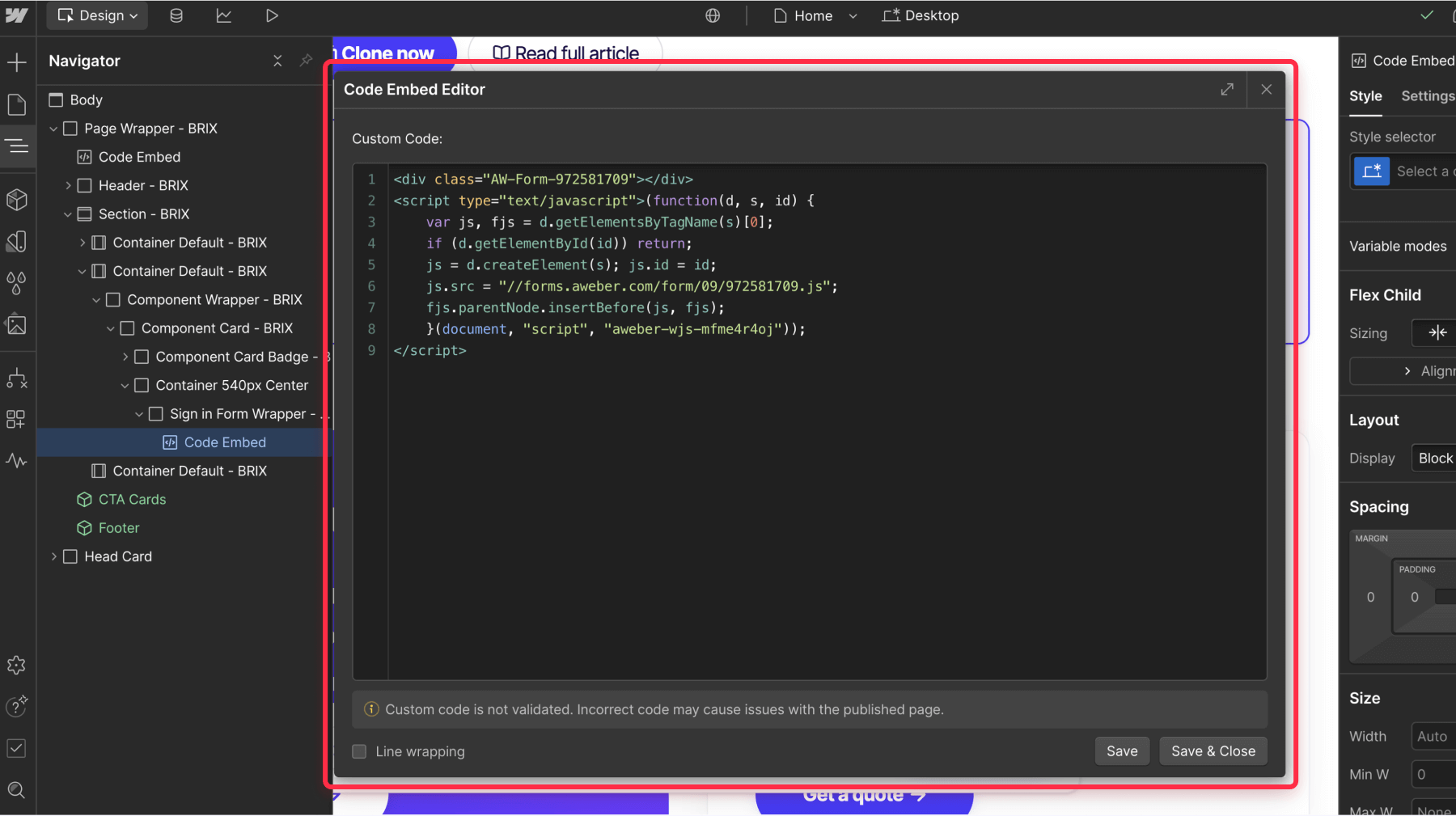Expand Header - BRIX node
This screenshot has height=816, width=1456.
point(68,185)
